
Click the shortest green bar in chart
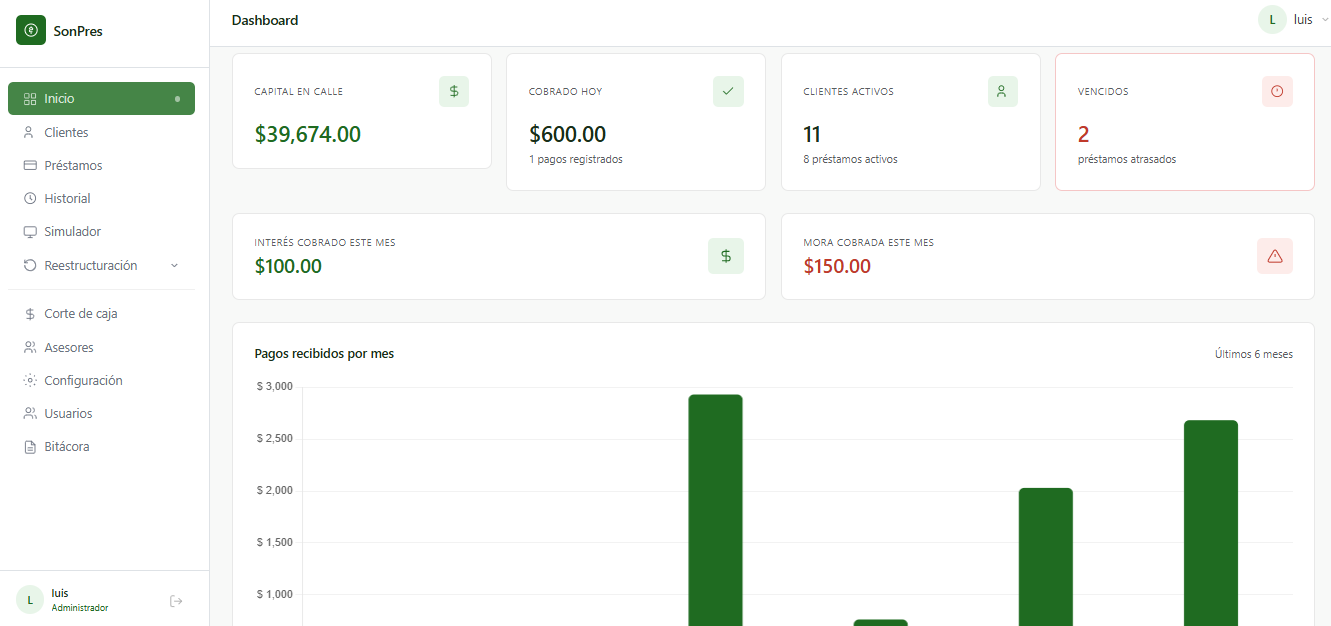[x=880, y=623]
